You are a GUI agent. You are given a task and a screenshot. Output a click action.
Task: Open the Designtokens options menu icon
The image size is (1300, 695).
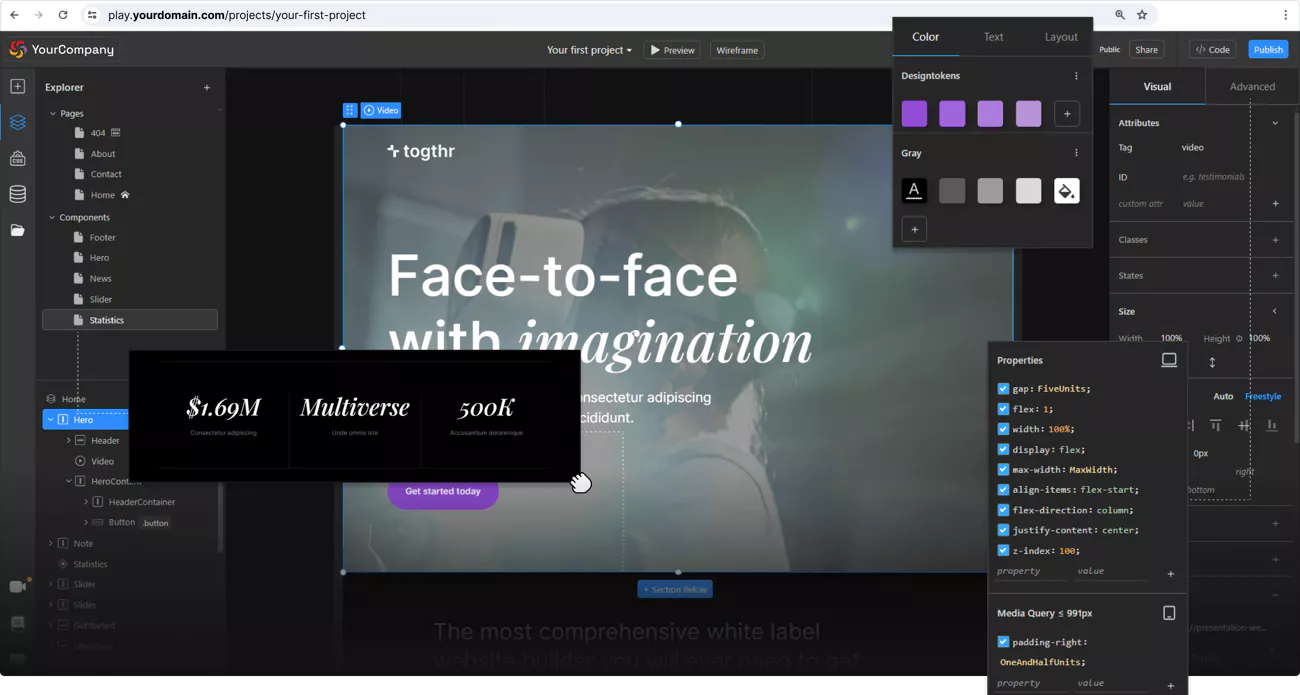click(1076, 75)
